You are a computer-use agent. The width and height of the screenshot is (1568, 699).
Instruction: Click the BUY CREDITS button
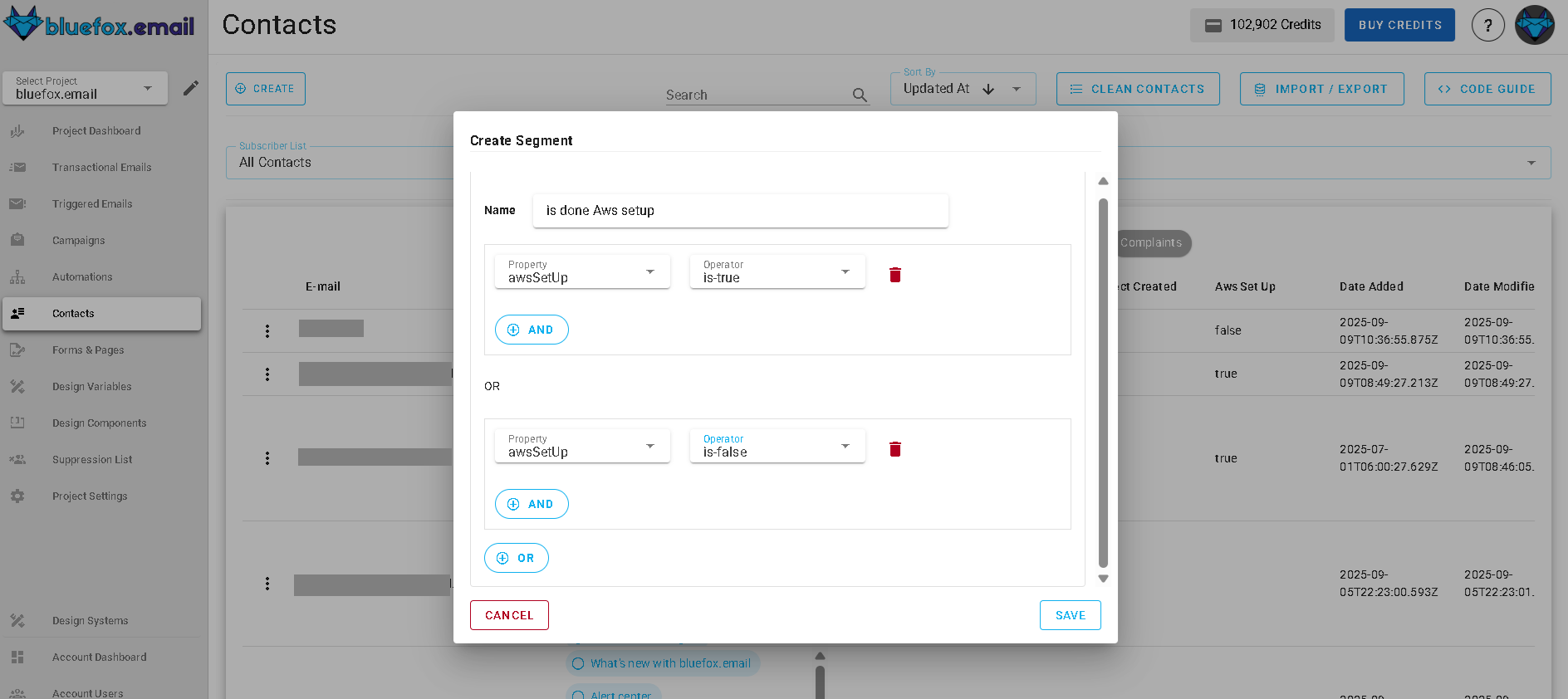point(1400,25)
